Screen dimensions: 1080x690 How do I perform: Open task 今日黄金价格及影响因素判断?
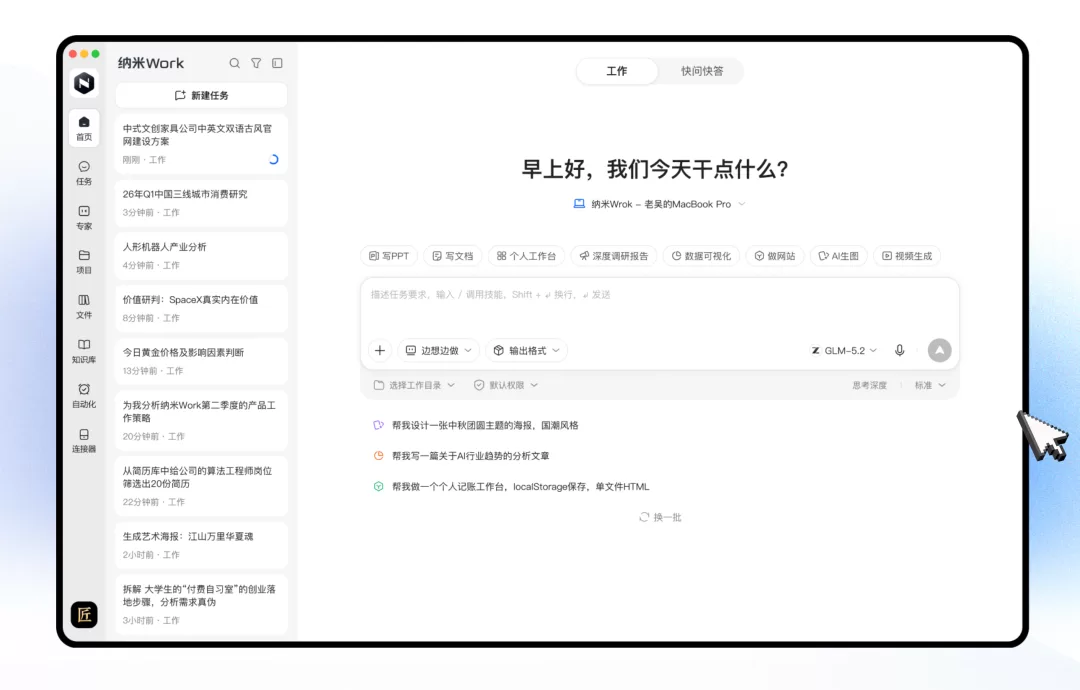[201, 361]
